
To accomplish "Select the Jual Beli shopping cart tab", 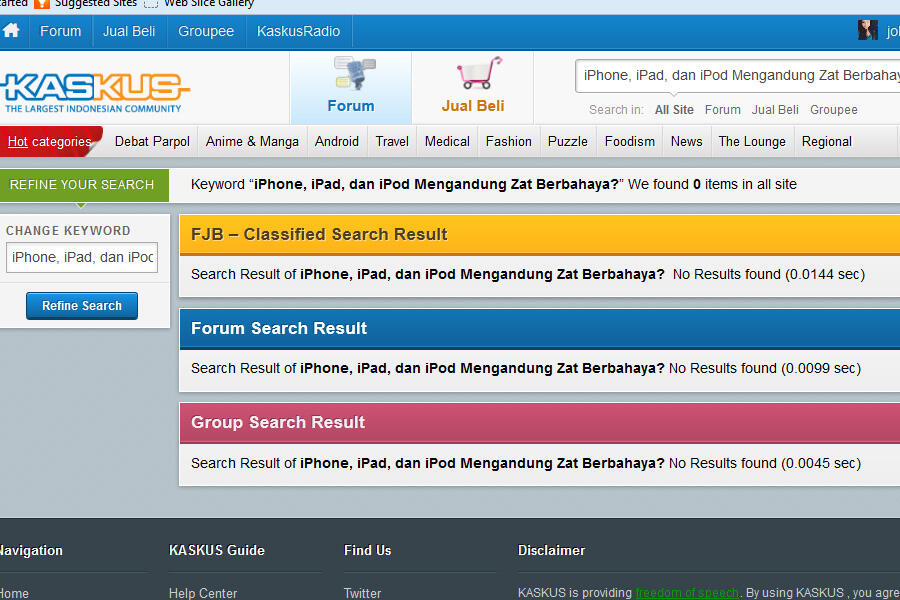I will [472, 87].
